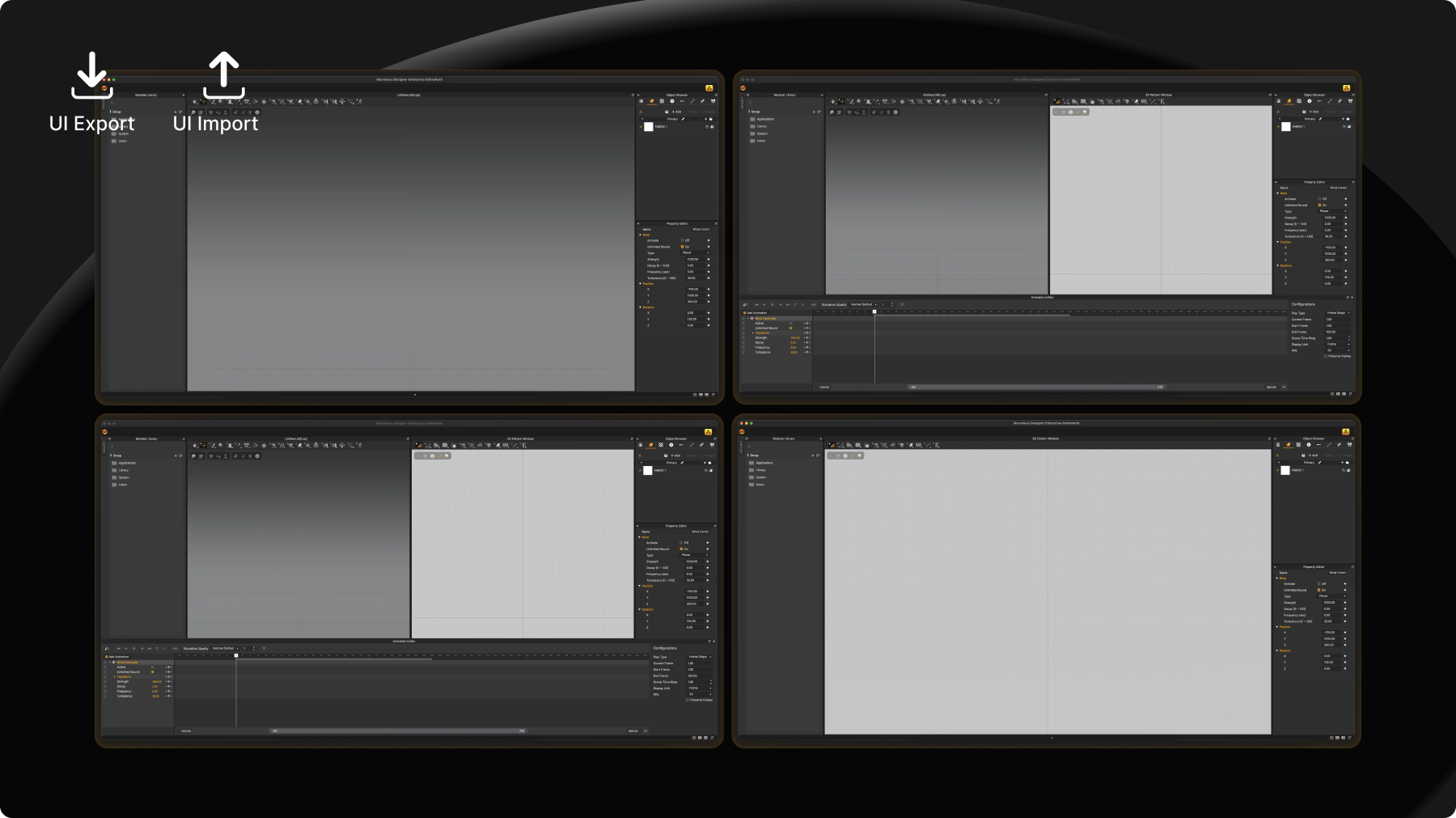In lower-right window, open Fabric tab icon in Object Browser

1289,444
